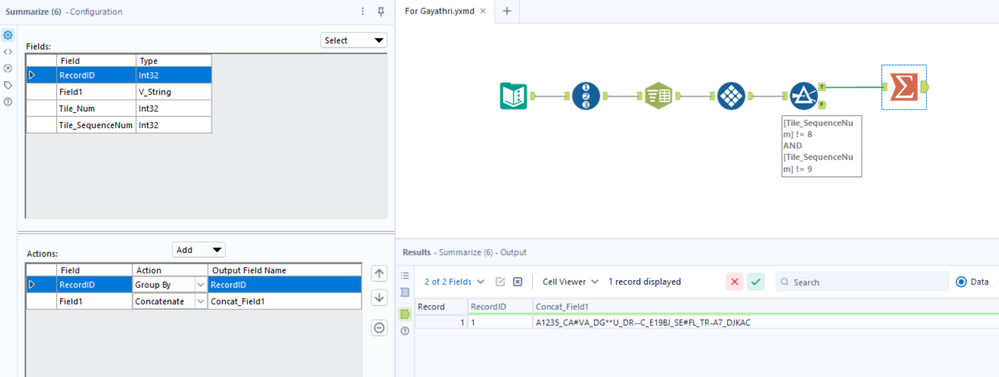The height and width of the screenshot is (377, 999).
Task: Click the Filter tool's False output anchor
Action: 823,104
